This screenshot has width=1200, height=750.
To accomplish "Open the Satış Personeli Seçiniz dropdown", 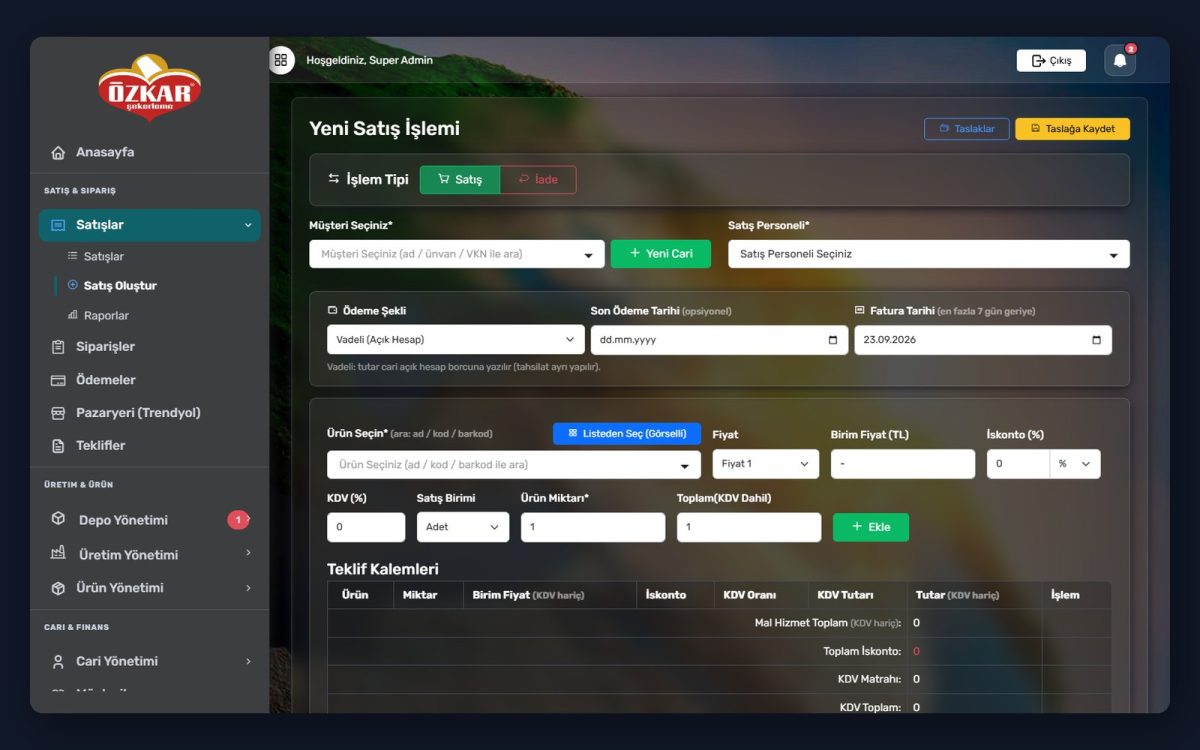I will point(929,254).
